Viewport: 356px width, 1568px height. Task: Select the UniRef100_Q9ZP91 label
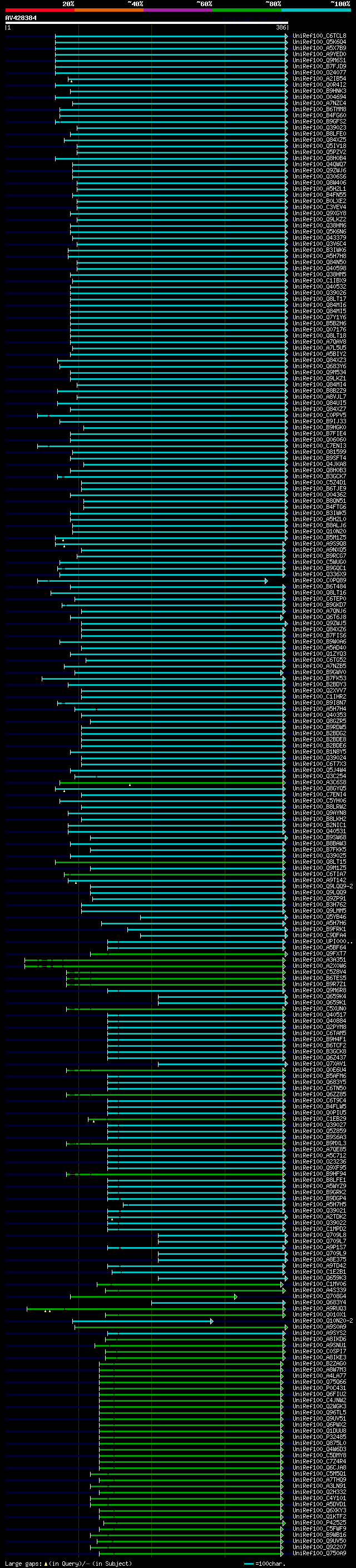coord(319,898)
